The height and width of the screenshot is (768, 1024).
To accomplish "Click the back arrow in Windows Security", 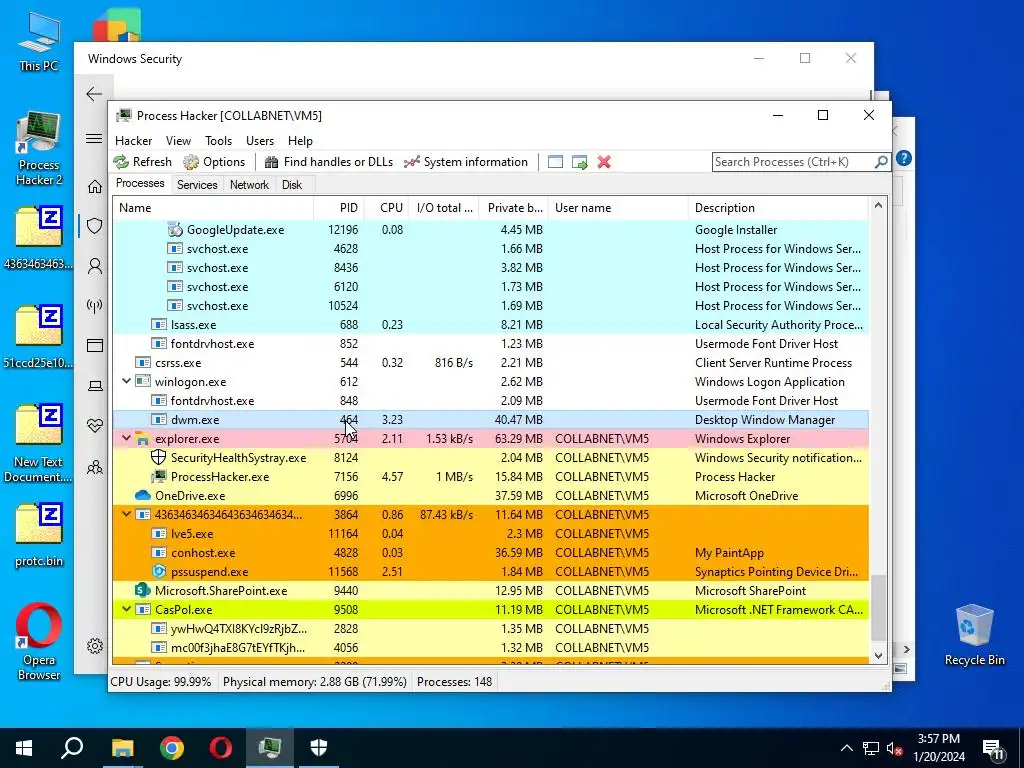I will click(x=94, y=94).
